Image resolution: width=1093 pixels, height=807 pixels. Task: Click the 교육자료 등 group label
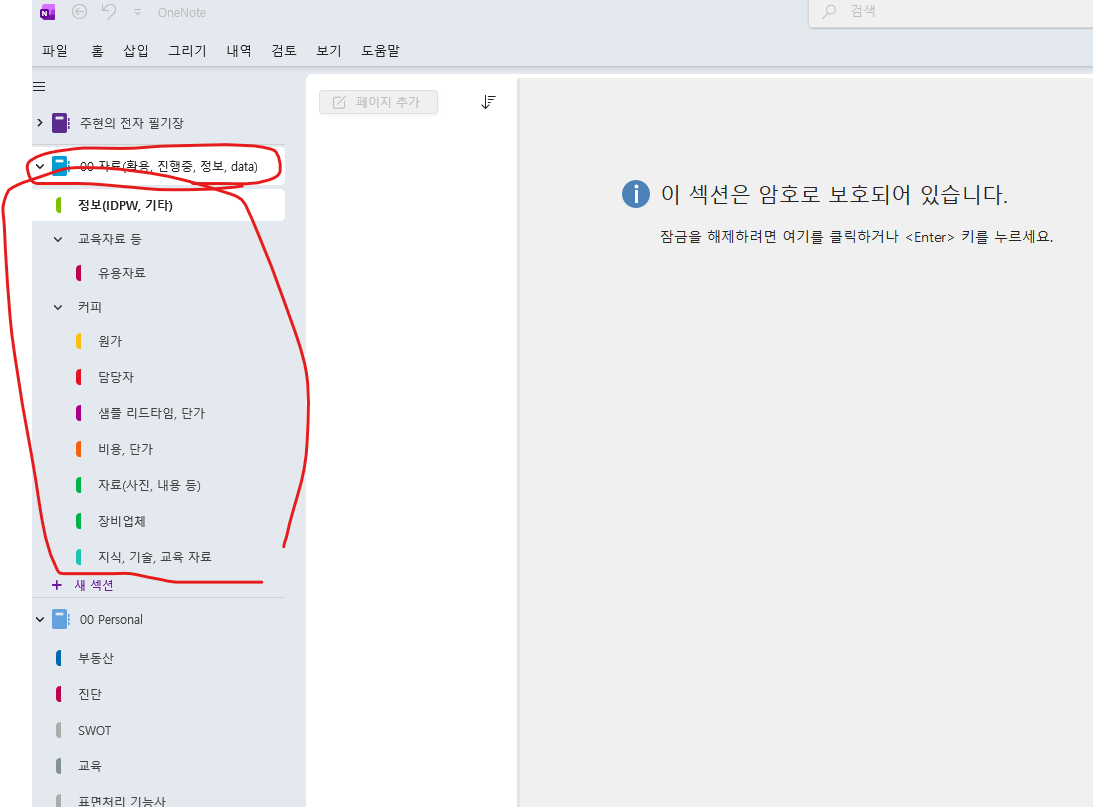109,239
